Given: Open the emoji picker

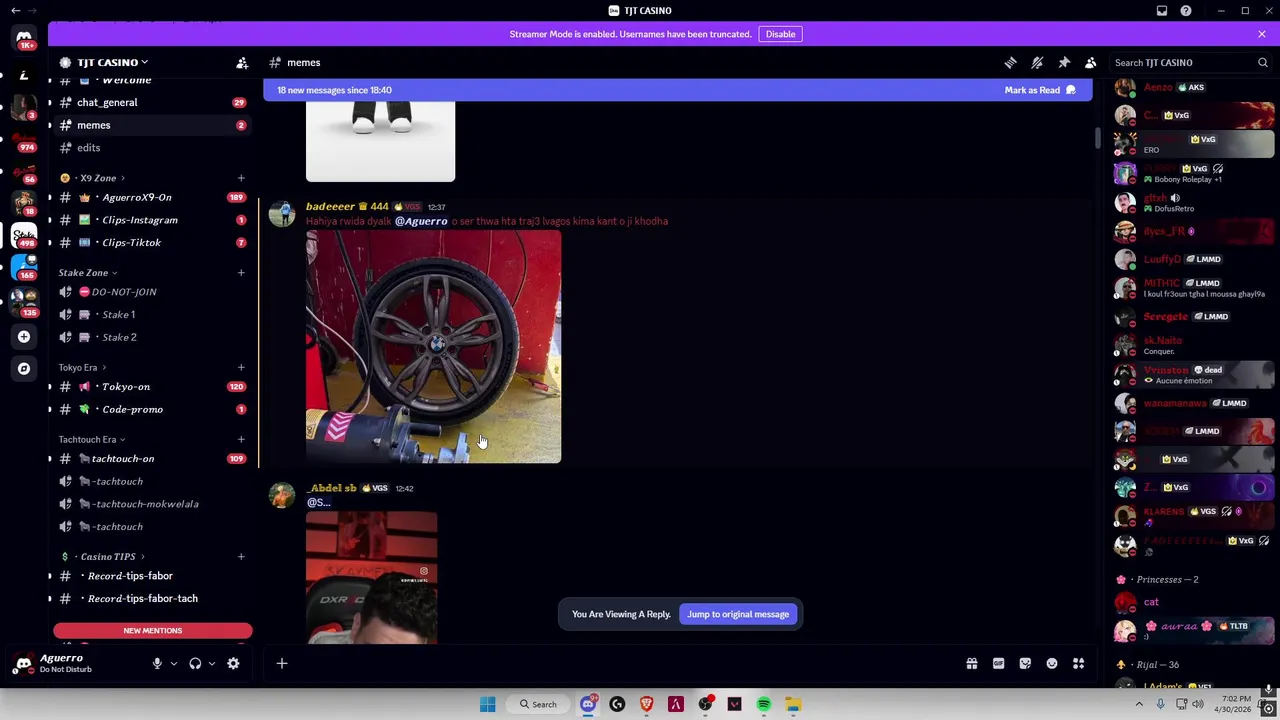Looking at the screenshot, I should [1052, 663].
